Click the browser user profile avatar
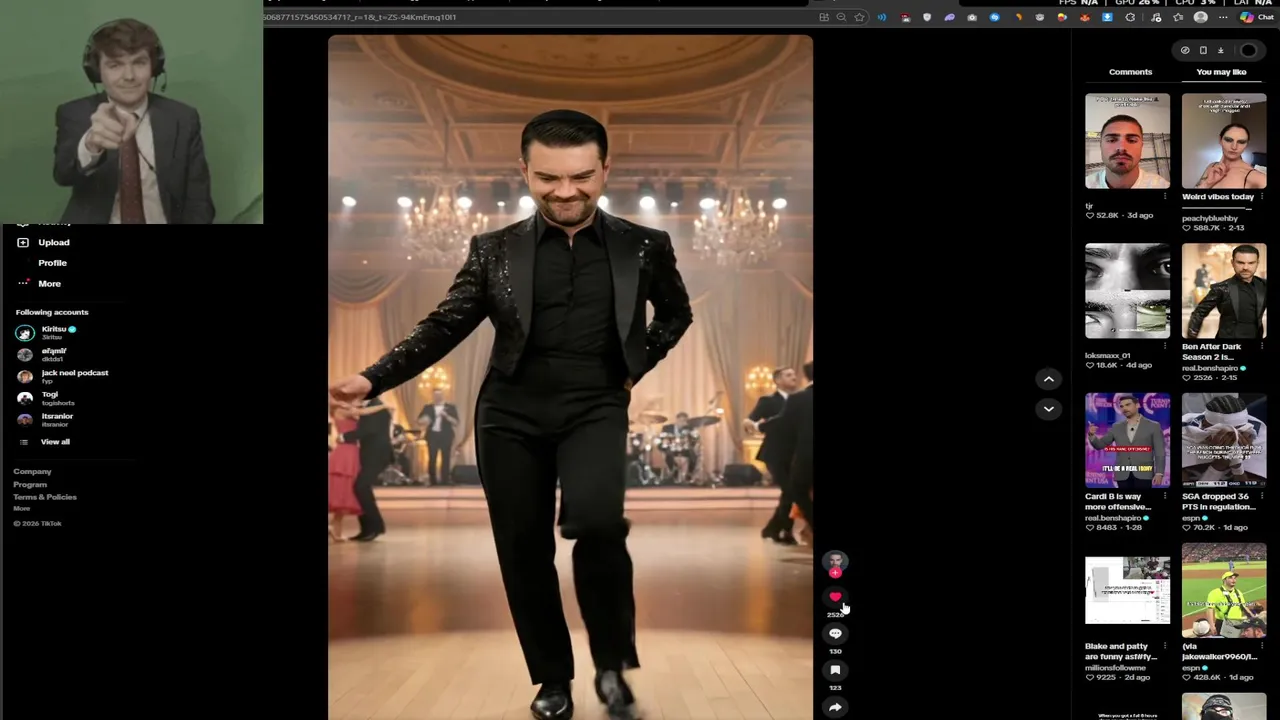 (x=1201, y=17)
